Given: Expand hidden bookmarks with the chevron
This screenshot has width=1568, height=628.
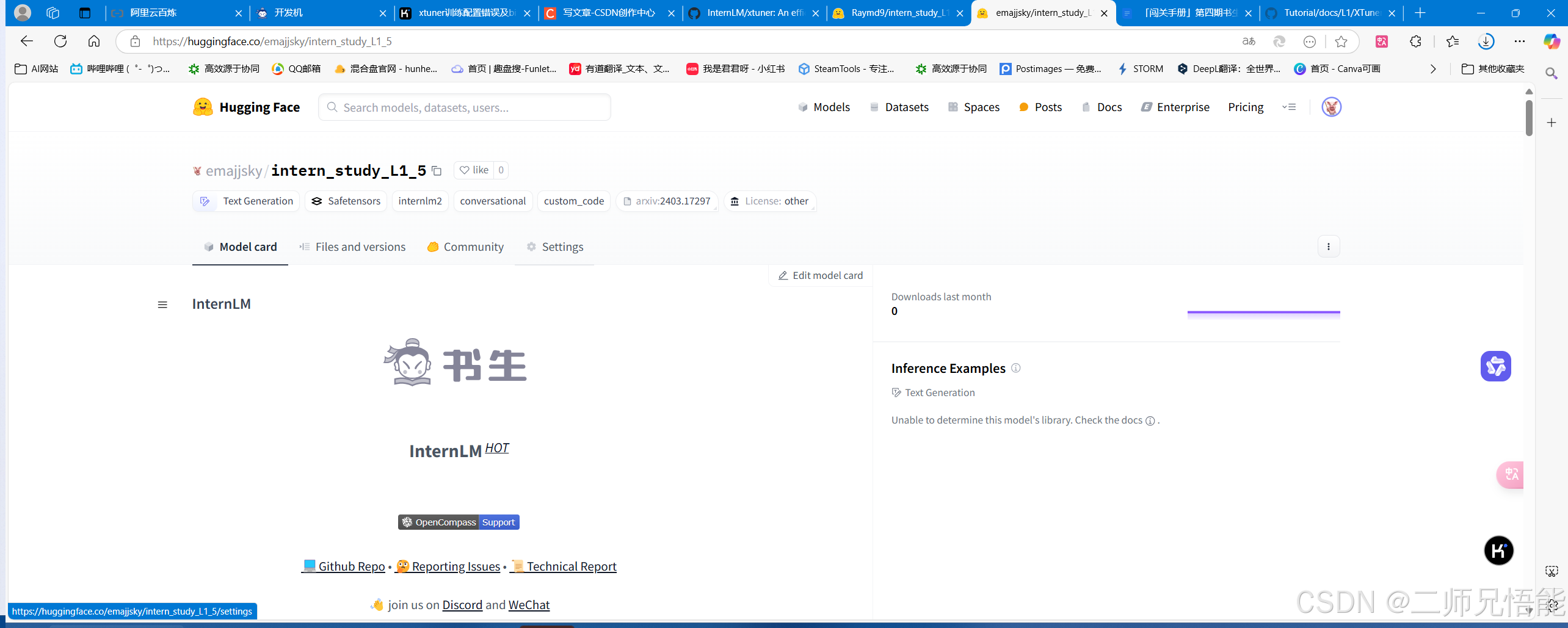Looking at the screenshot, I should [1434, 68].
